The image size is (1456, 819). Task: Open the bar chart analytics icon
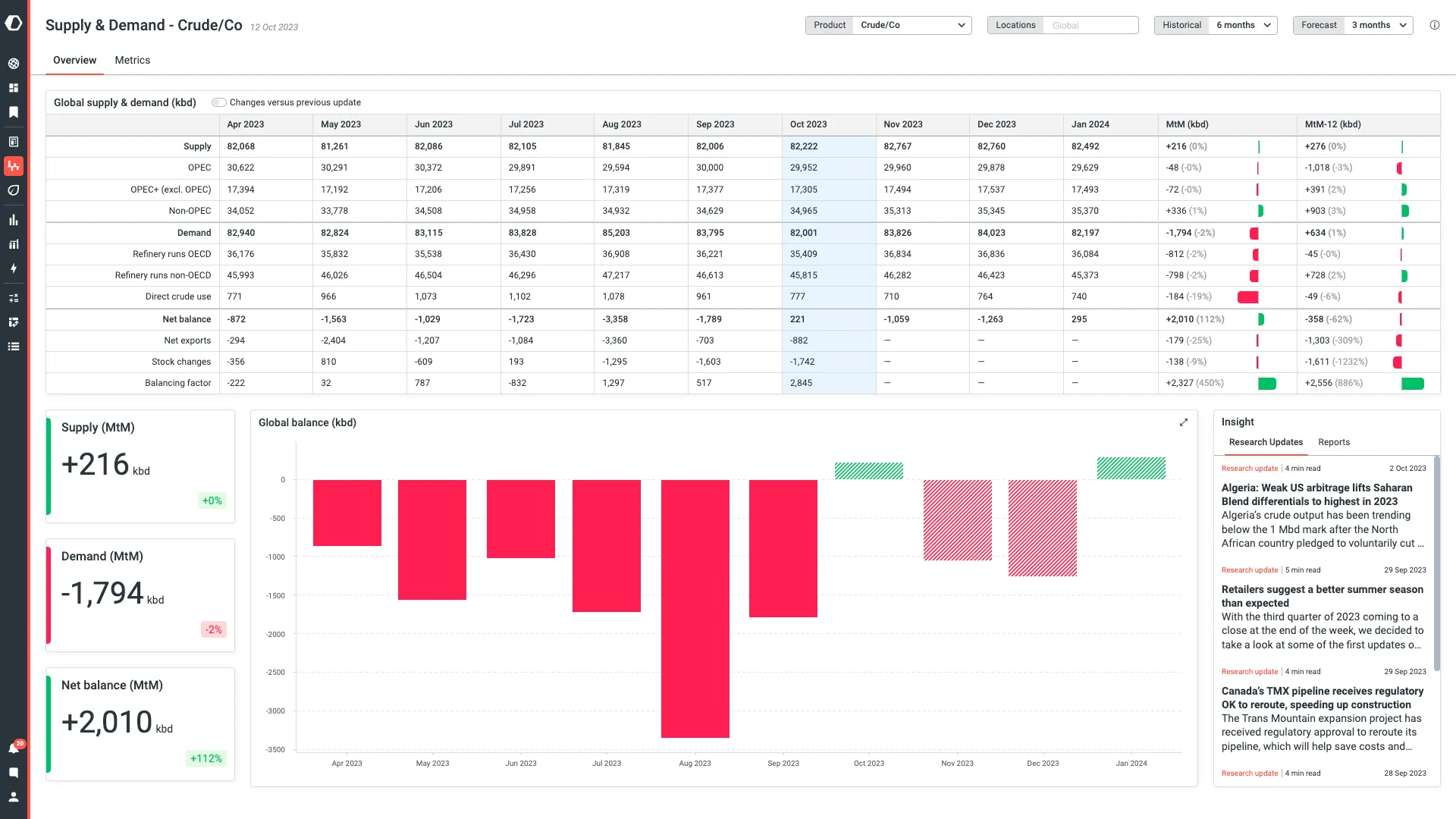point(14,220)
